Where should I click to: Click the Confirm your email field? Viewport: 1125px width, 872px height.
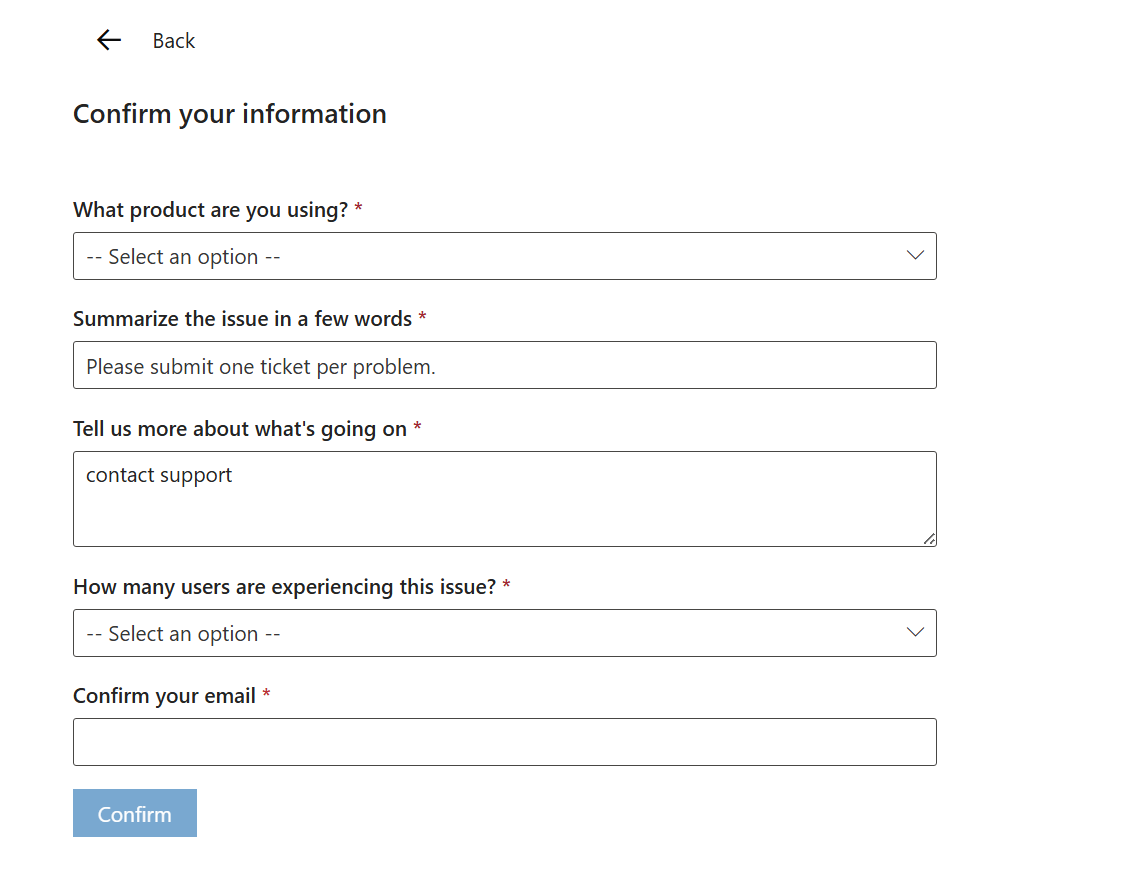(504, 742)
